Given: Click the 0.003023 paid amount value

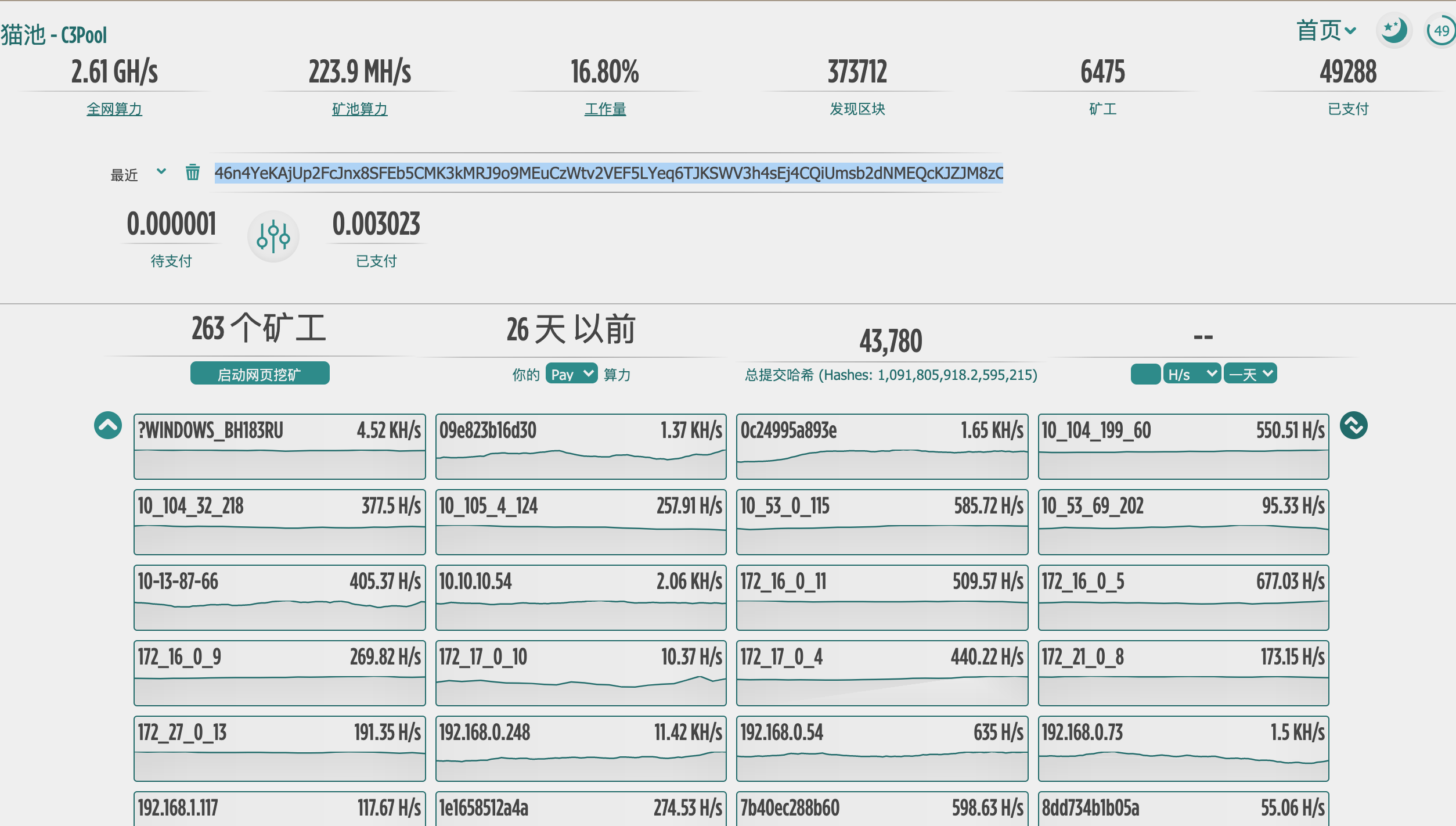Looking at the screenshot, I should tap(376, 224).
